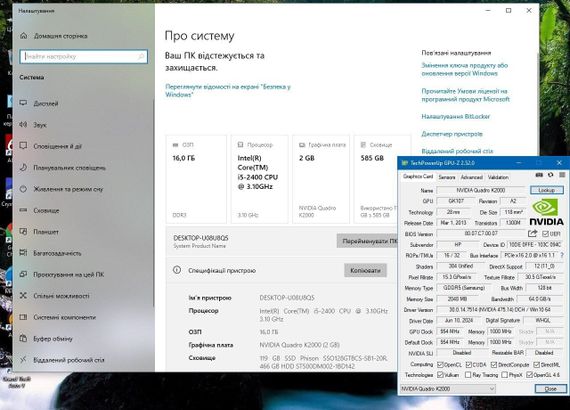This screenshot has height=410, width=570.
Task: Open Tablet settings in the sidebar
Action: 39,232
